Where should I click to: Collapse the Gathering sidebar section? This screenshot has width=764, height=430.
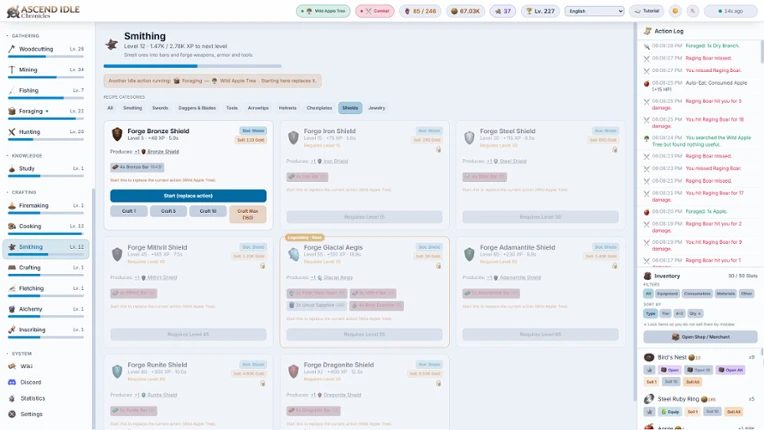(23, 36)
